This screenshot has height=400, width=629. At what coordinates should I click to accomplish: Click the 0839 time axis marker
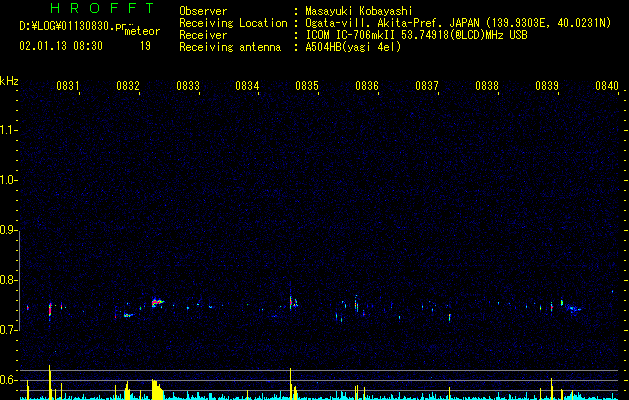pyautogui.click(x=547, y=86)
